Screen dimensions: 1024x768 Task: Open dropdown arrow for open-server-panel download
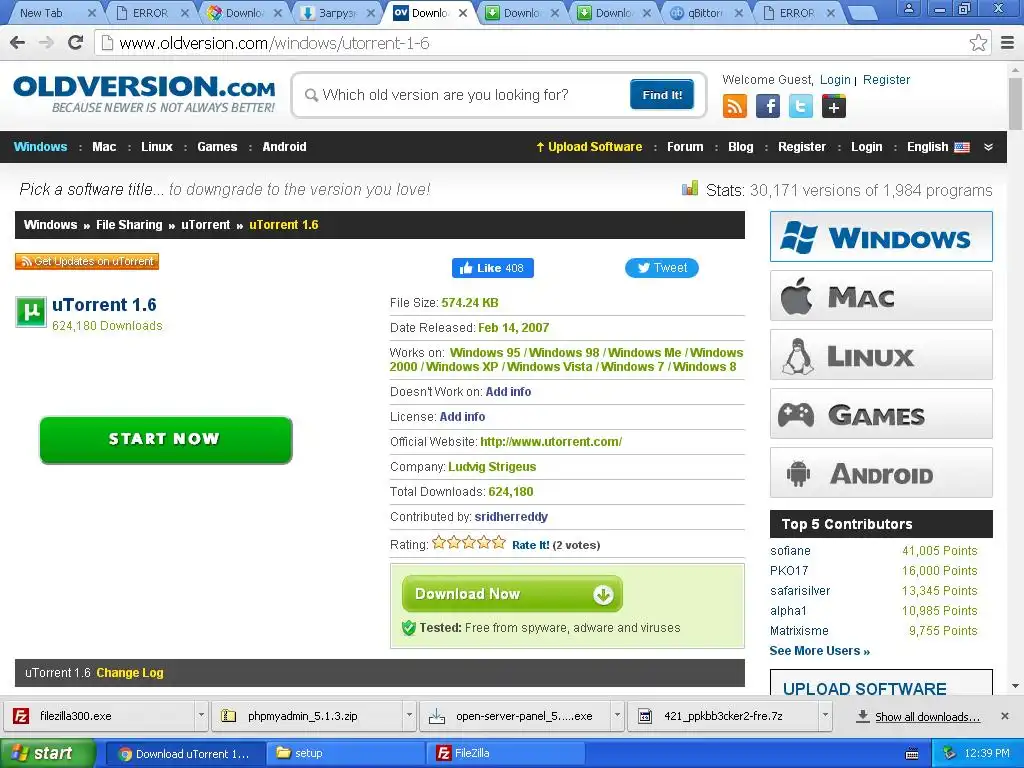616,716
